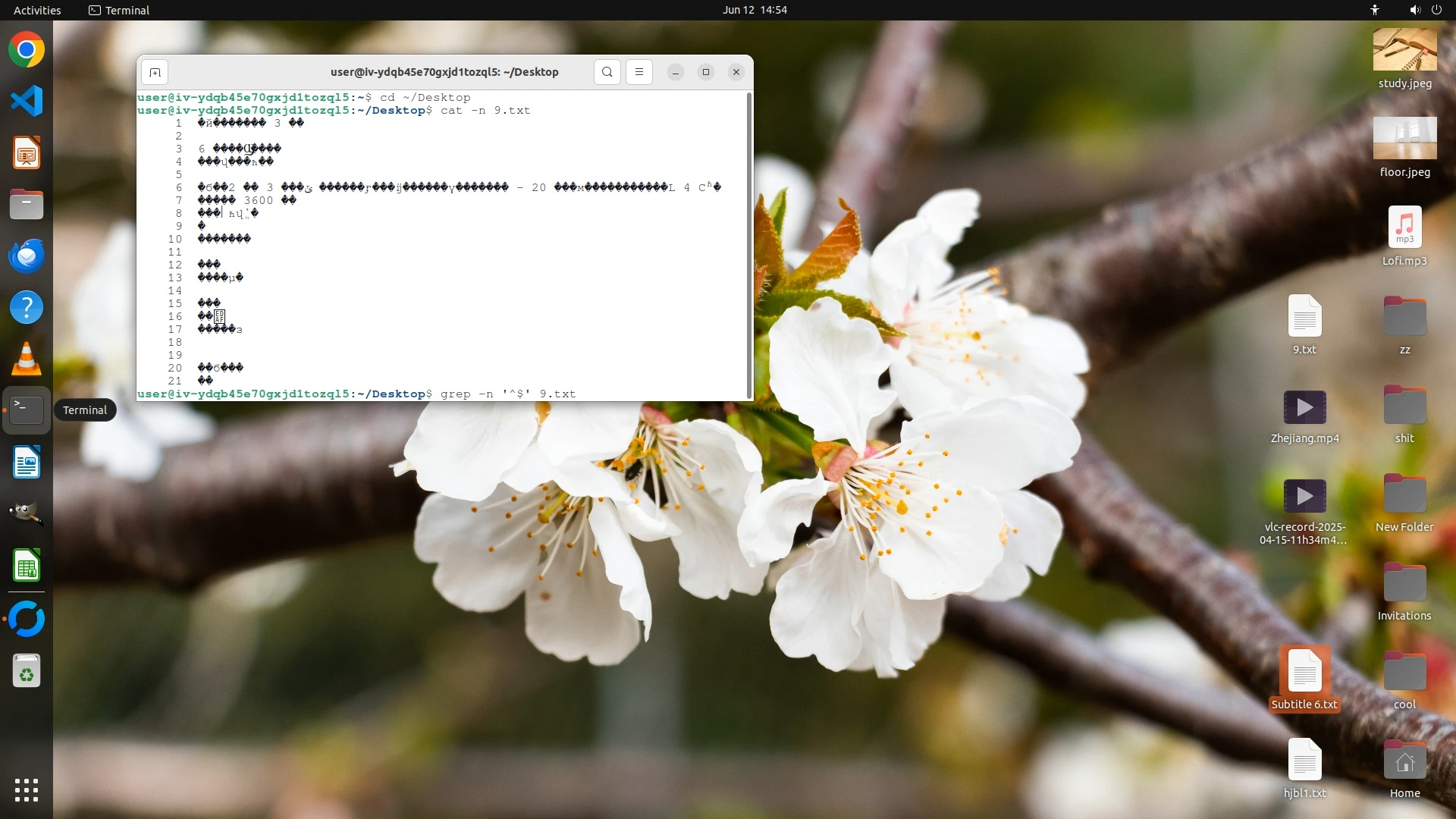Viewport: 1456px width, 819px height.
Task: Open the clock and calendar menu
Action: (755, 10)
